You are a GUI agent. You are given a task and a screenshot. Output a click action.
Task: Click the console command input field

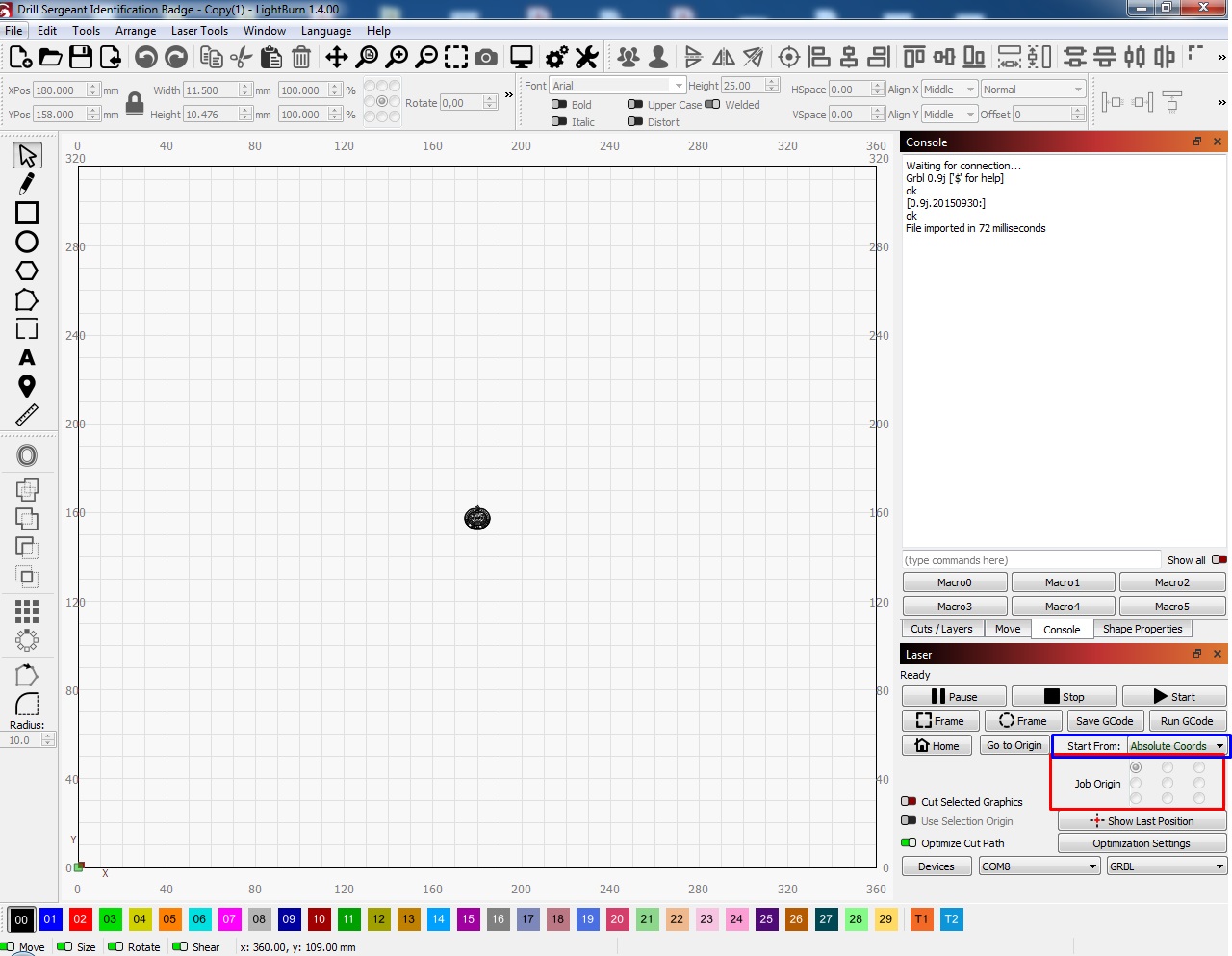click(1031, 560)
